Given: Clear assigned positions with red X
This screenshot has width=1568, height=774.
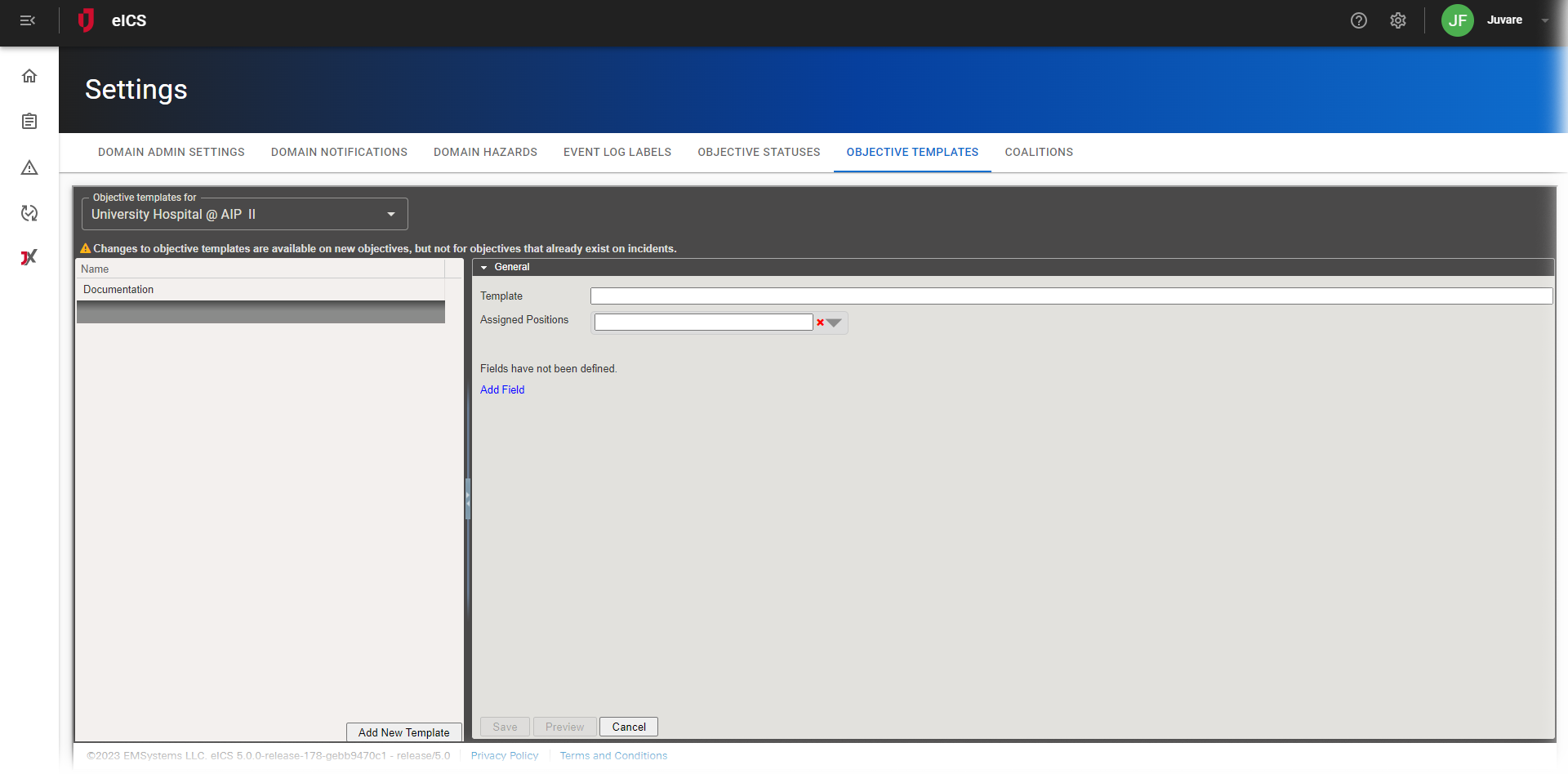Looking at the screenshot, I should (x=820, y=322).
